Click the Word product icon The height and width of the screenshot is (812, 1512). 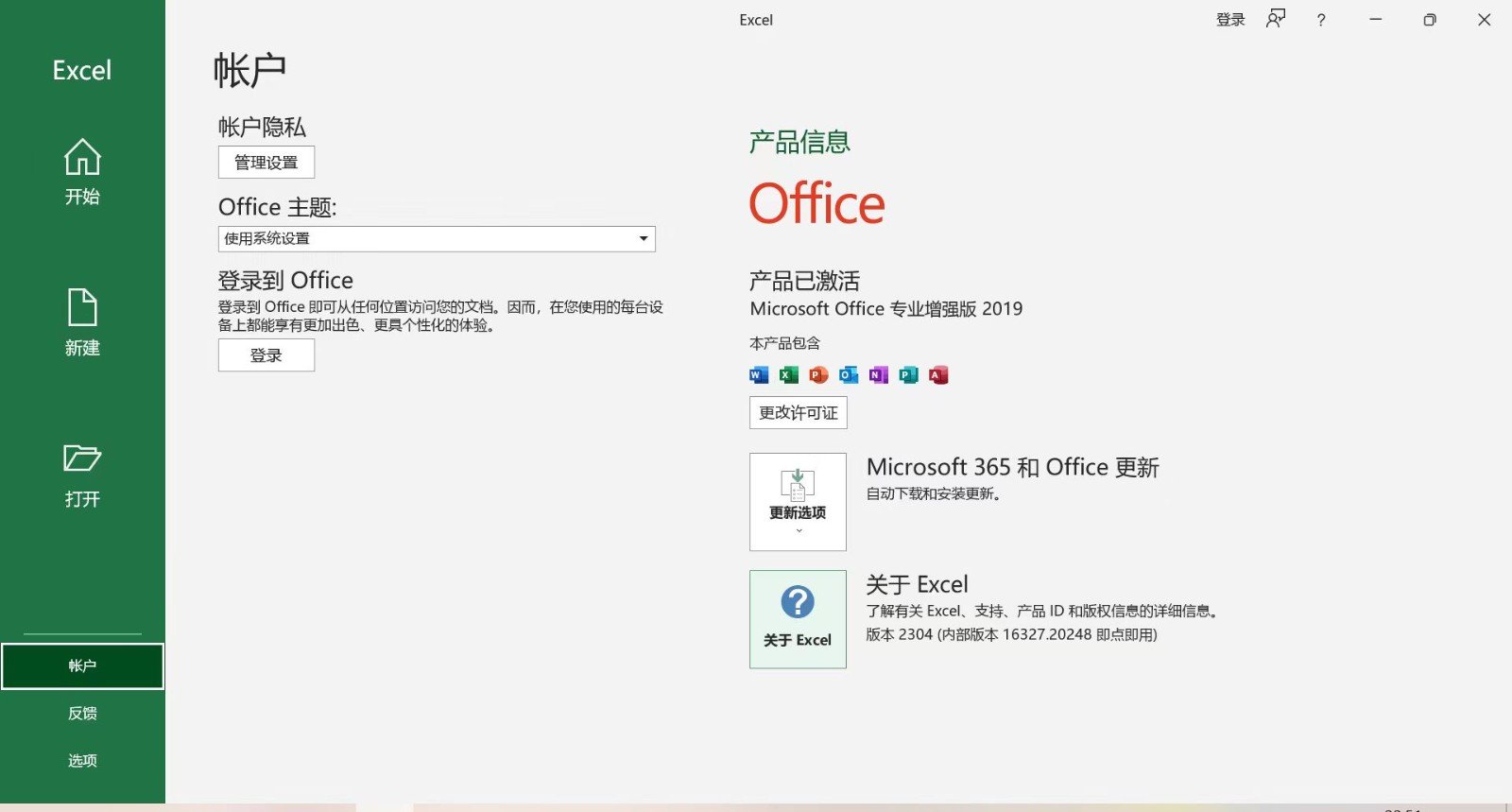[759, 375]
